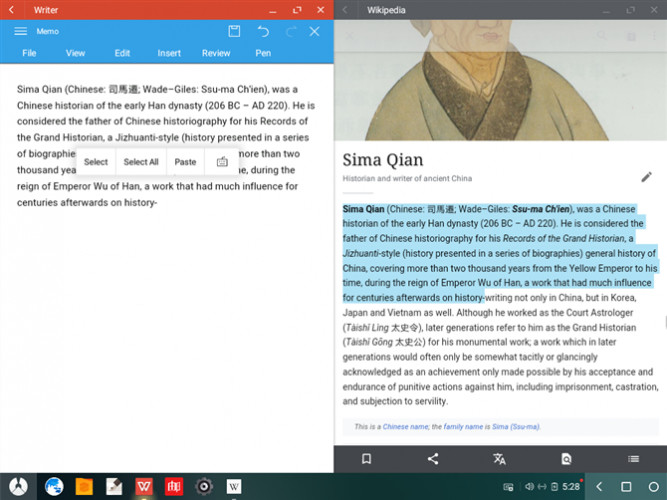Follow the family name link
Image resolution: width=667 pixels, height=500 pixels.
[x=463, y=426]
